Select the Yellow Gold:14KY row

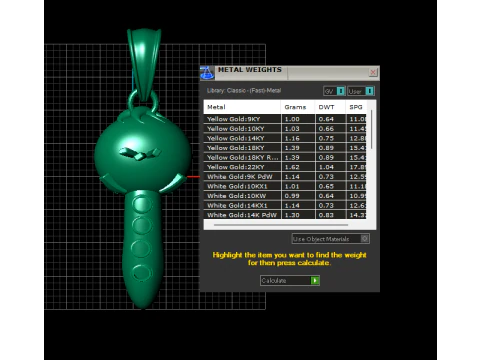pos(285,138)
